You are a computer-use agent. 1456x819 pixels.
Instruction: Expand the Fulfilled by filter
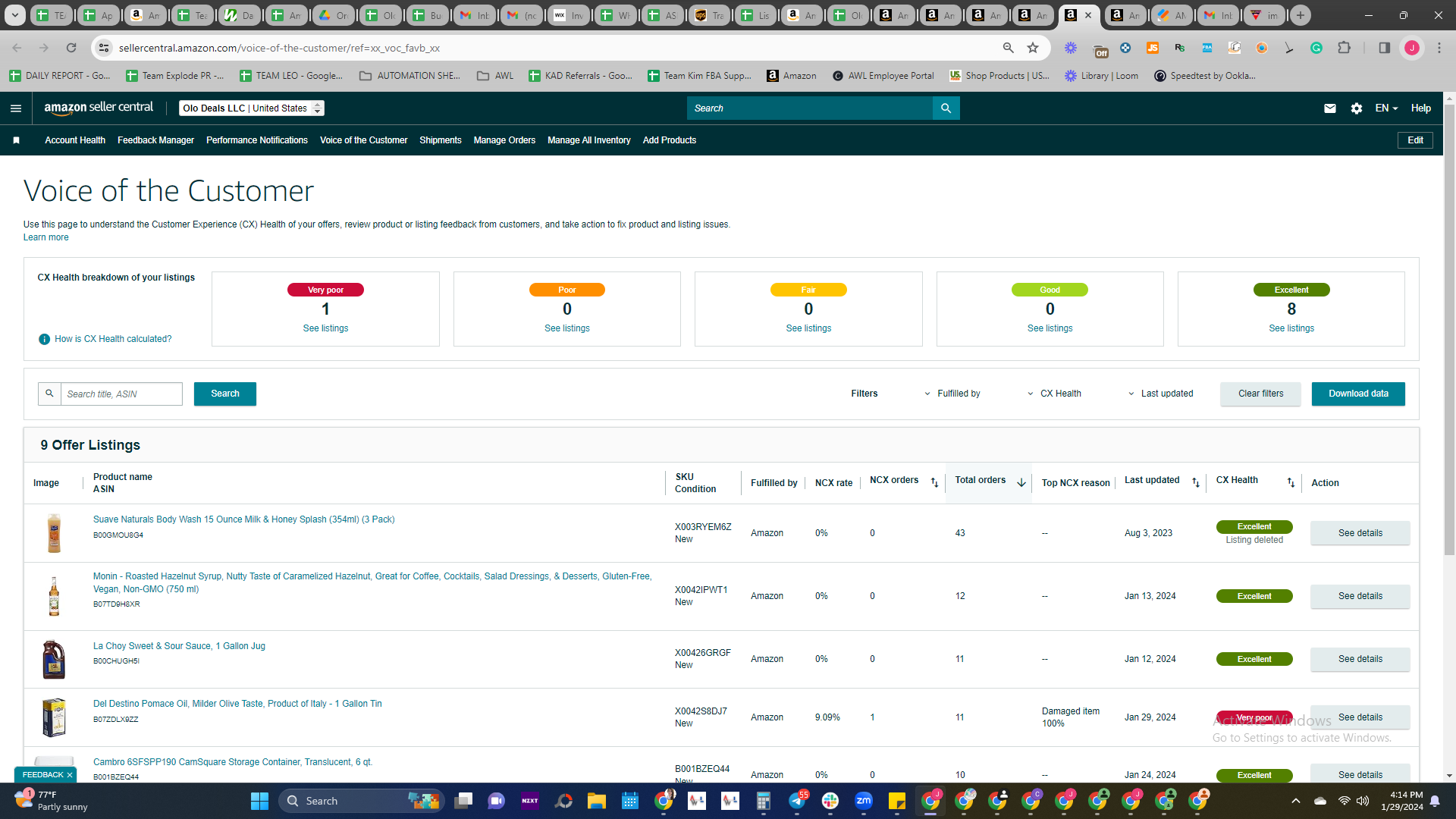tap(952, 394)
